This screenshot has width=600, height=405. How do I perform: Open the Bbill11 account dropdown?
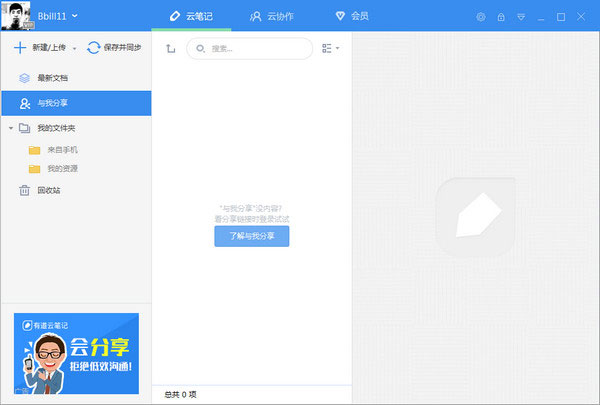[x=75, y=16]
